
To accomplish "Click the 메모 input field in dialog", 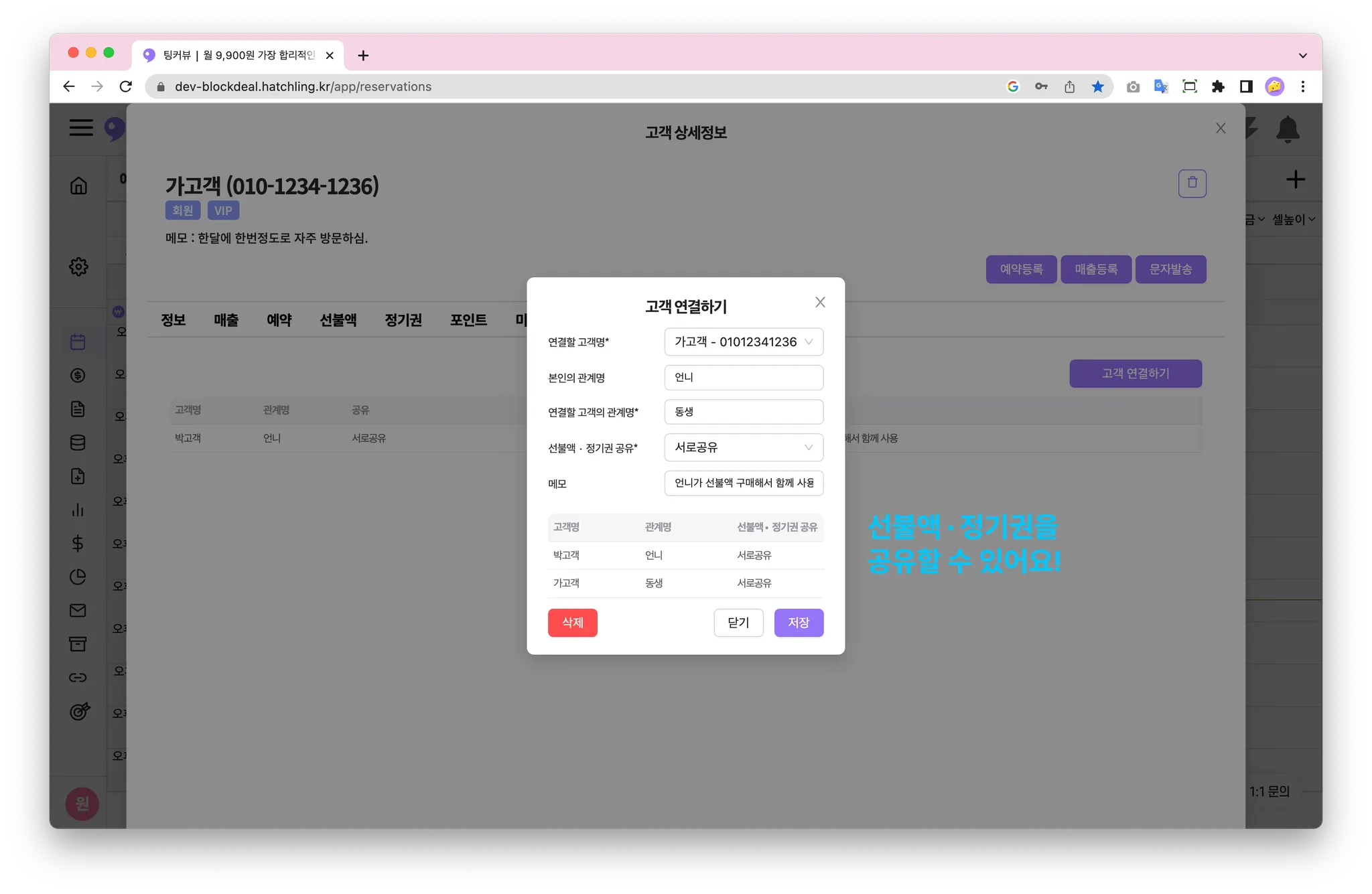I will (743, 483).
